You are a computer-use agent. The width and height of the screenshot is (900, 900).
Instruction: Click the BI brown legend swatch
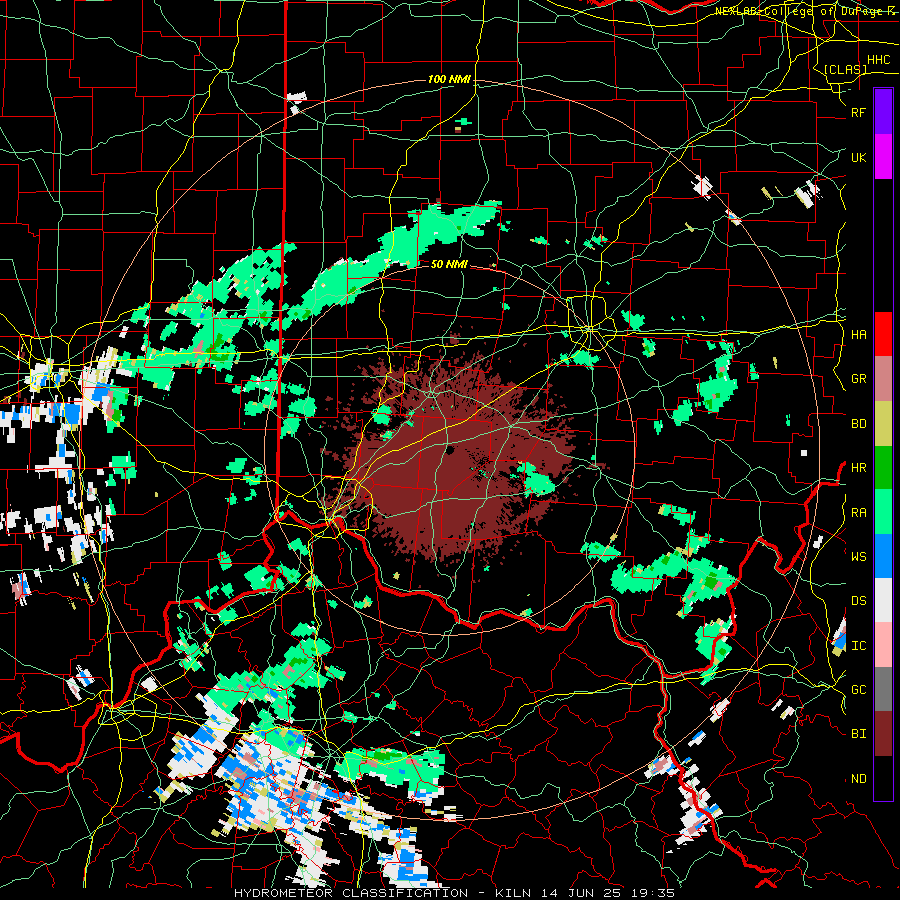pos(883,734)
